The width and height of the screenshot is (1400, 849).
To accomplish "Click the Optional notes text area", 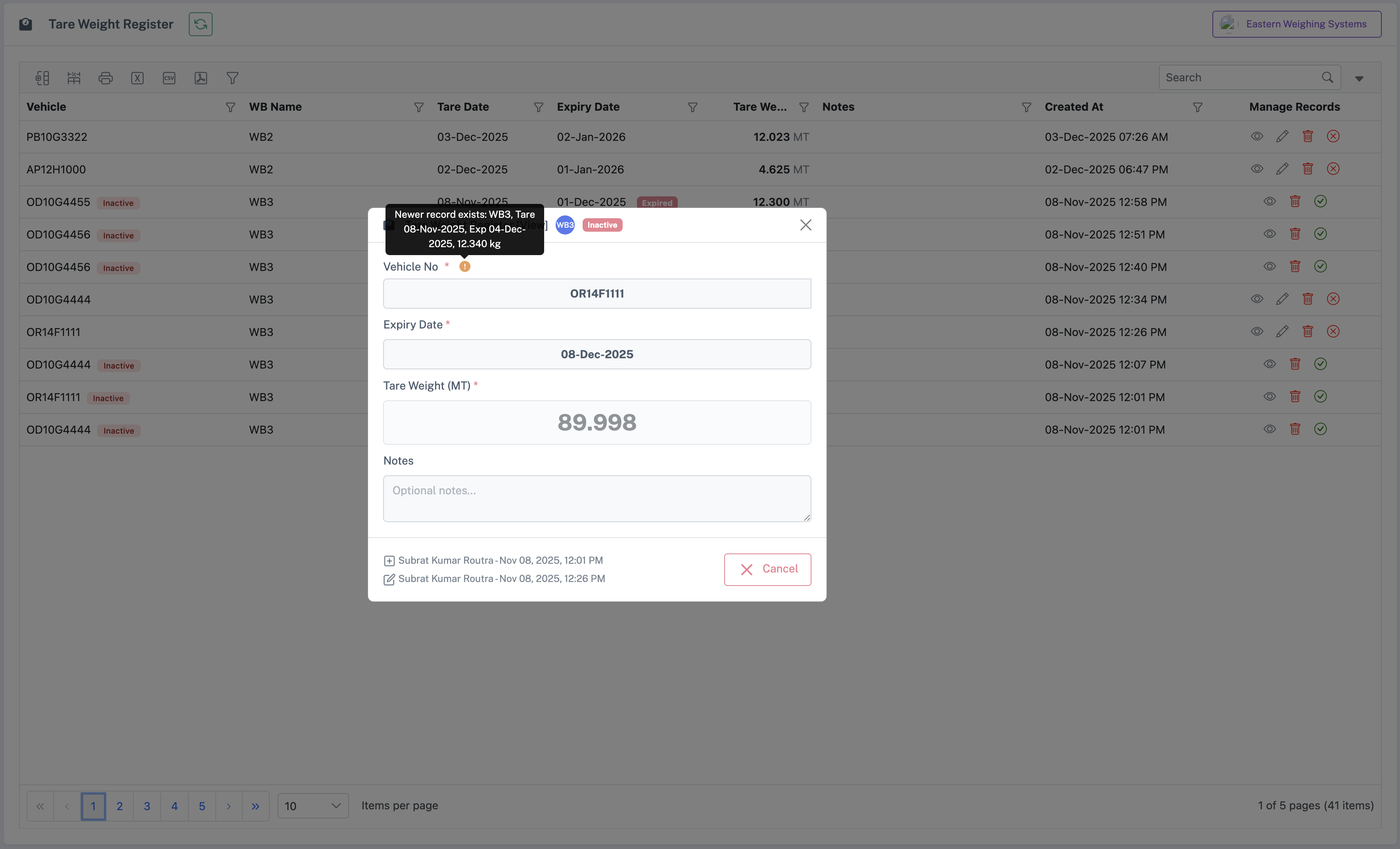I will 597,498.
